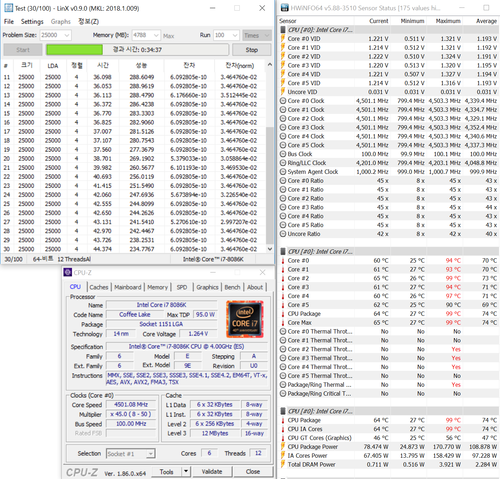The image size is (500, 479).
Task: Click the LinX Stop button
Action: (x=252, y=50)
